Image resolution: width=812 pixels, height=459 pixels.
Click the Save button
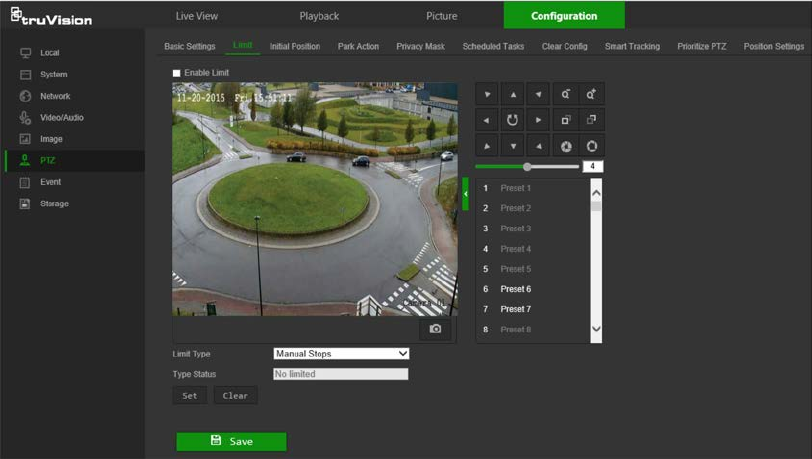[231, 441]
